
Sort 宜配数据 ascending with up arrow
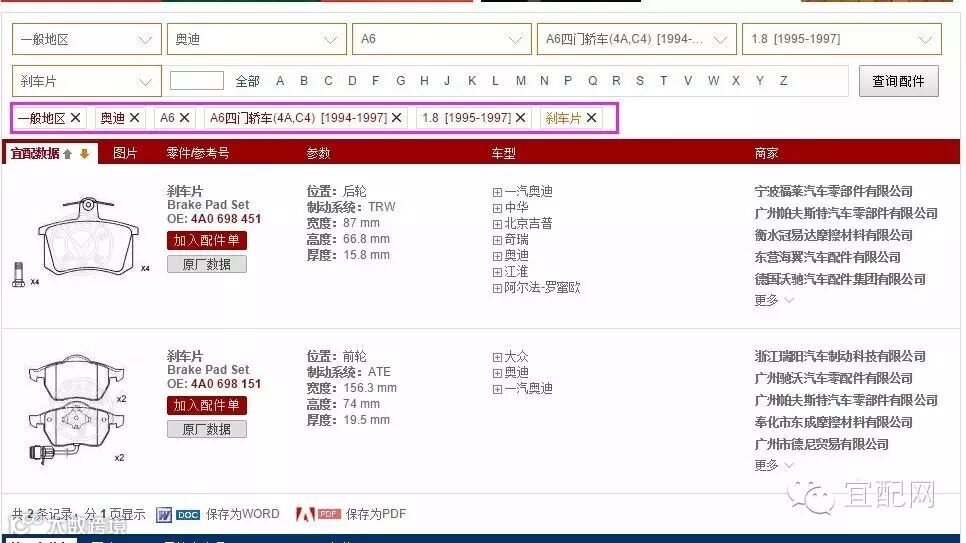pyautogui.click(x=68, y=153)
